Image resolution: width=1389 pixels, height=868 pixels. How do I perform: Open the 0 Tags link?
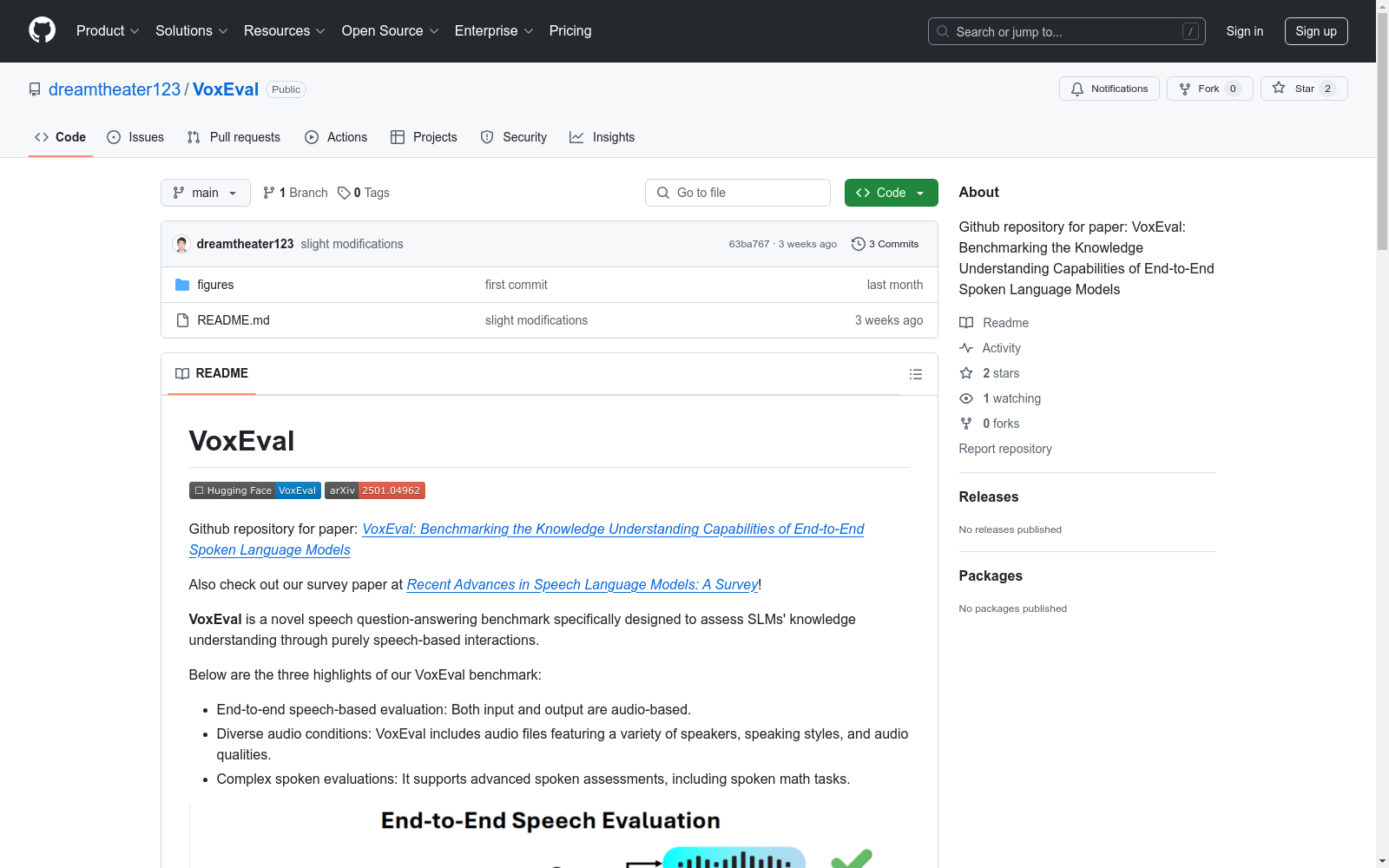tap(364, 193)
